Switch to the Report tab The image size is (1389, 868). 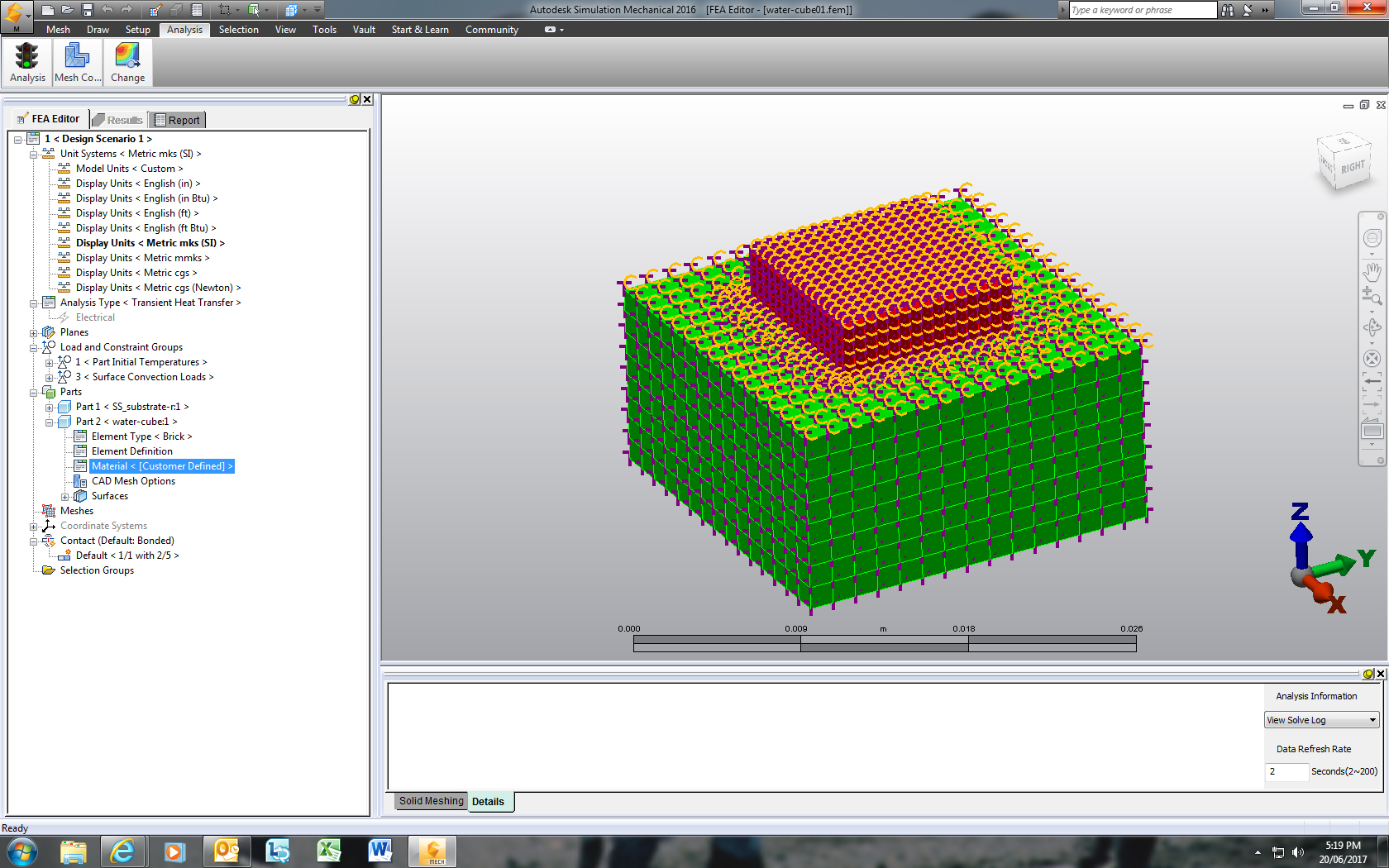click(177, 119)
